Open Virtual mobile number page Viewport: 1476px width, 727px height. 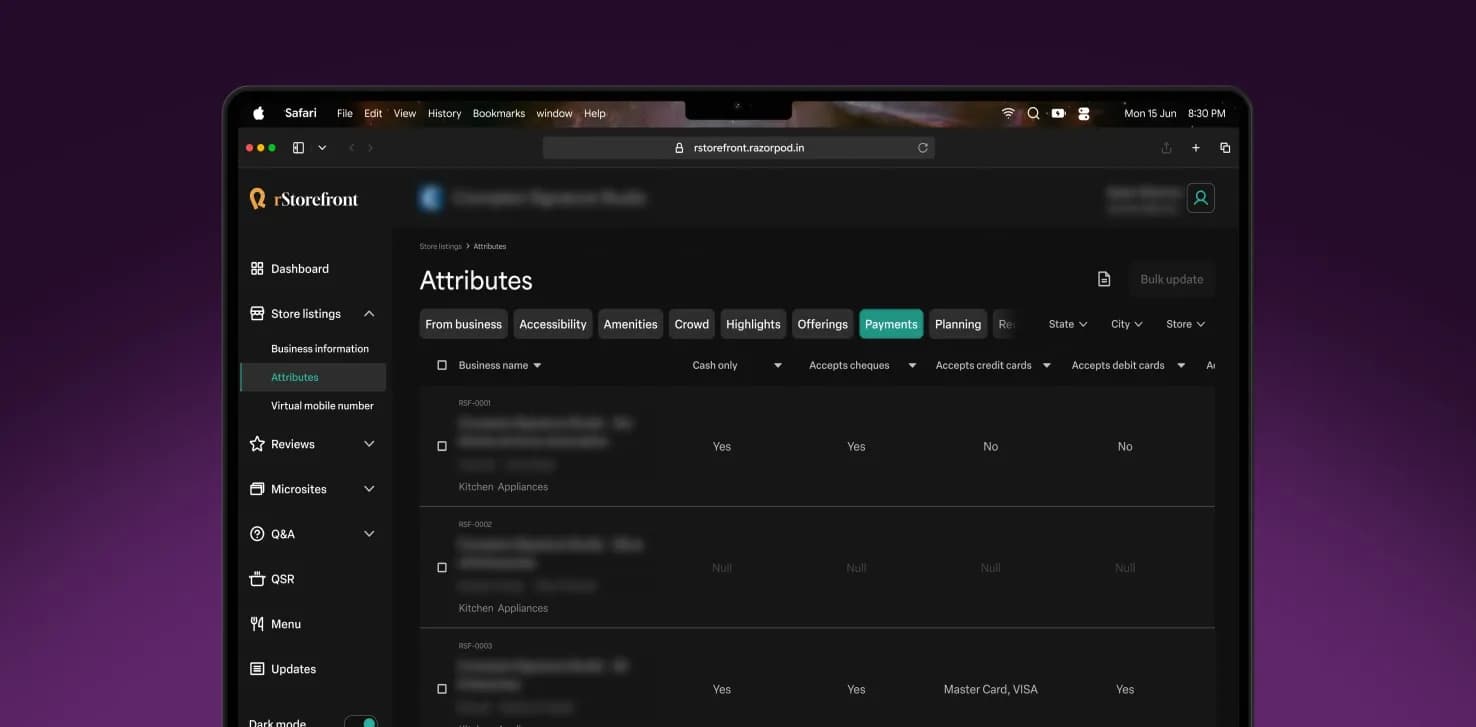point(322,405)
